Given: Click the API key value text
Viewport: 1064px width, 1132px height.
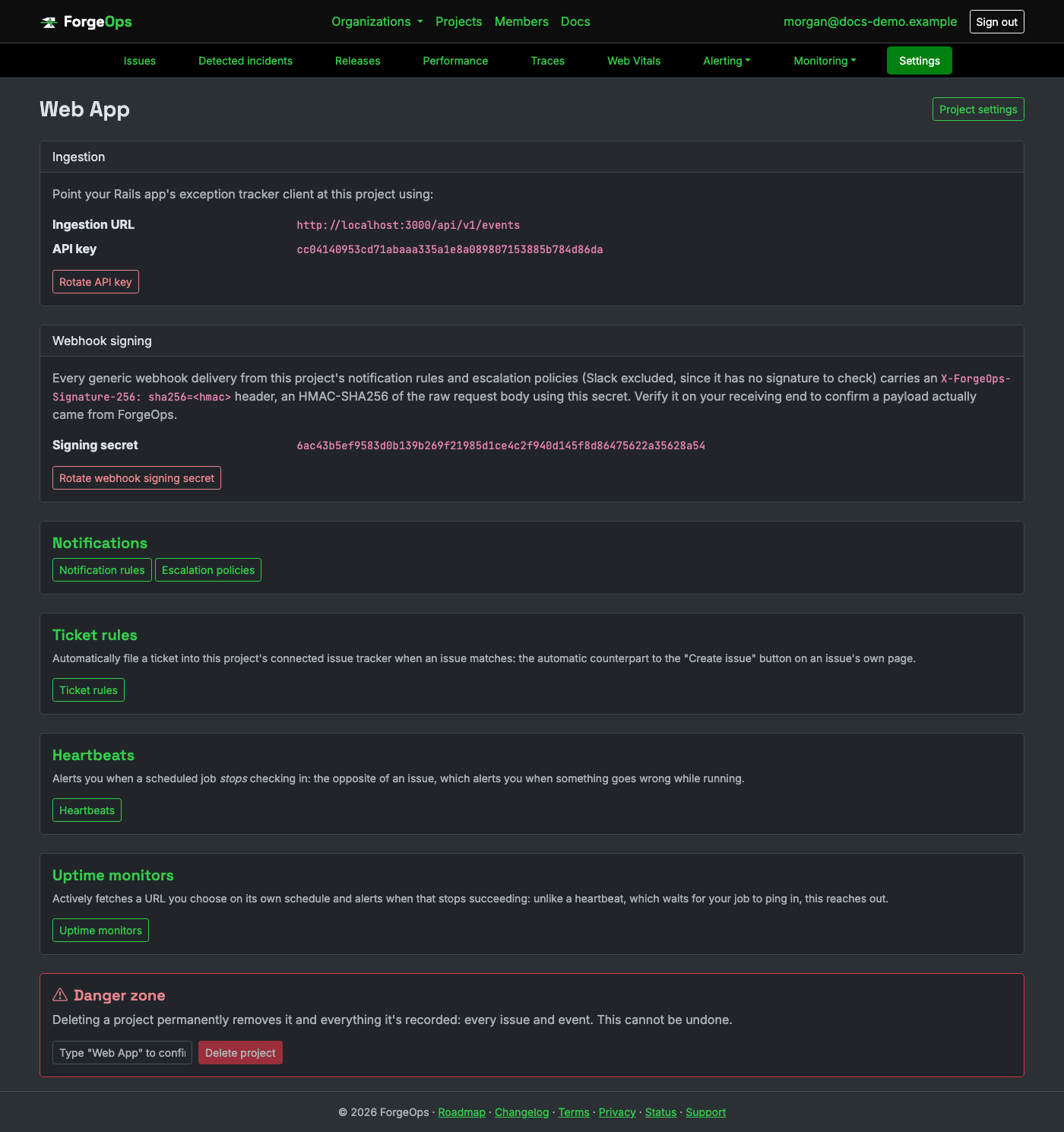Looking at the screenshot, I should (450, 249).
